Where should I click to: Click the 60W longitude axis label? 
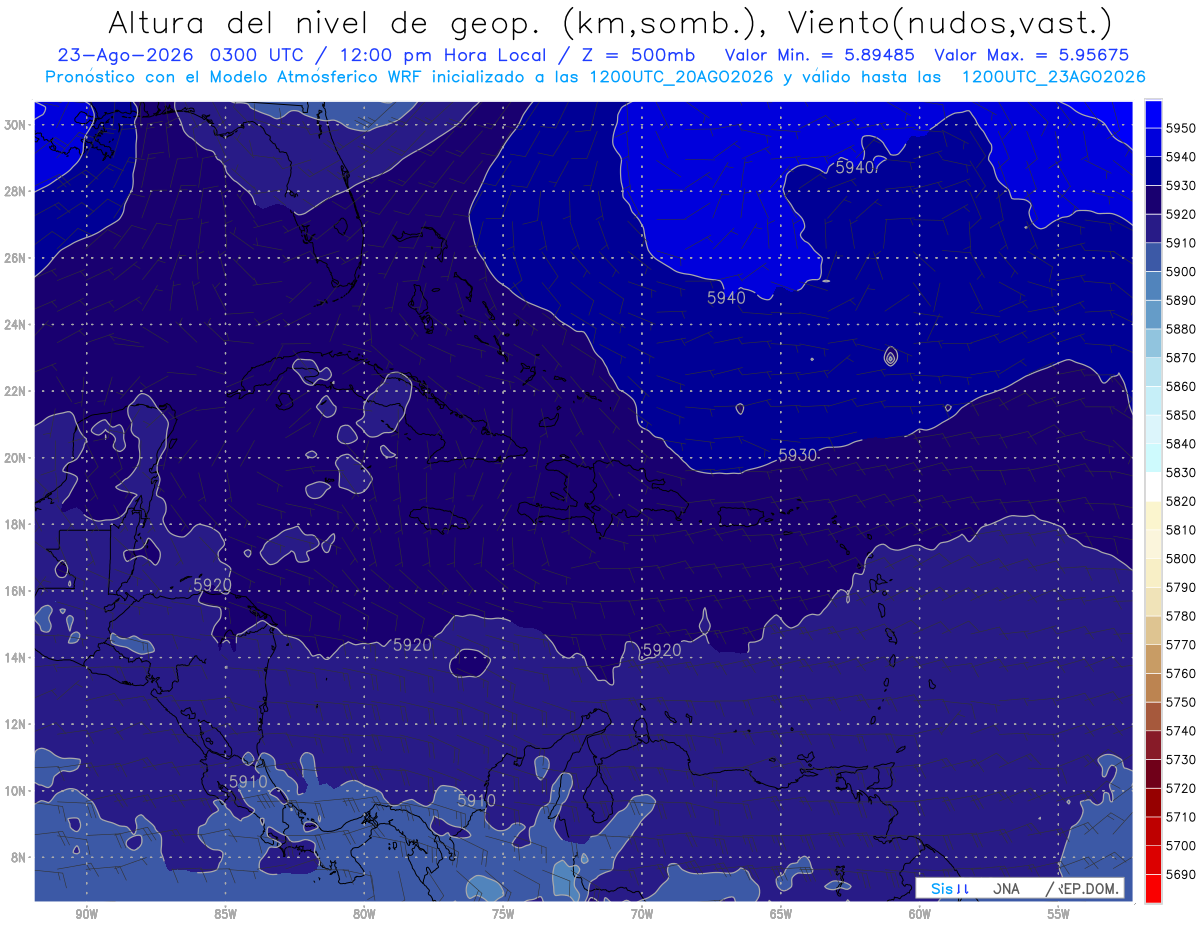pyautogui.click(x=920, y=914)
